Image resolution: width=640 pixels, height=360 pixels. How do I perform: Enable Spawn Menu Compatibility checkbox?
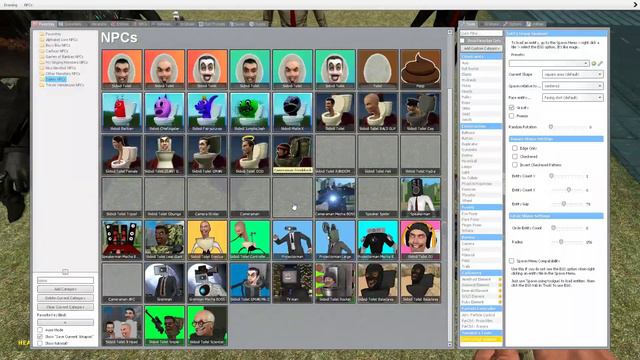[511, 260]
